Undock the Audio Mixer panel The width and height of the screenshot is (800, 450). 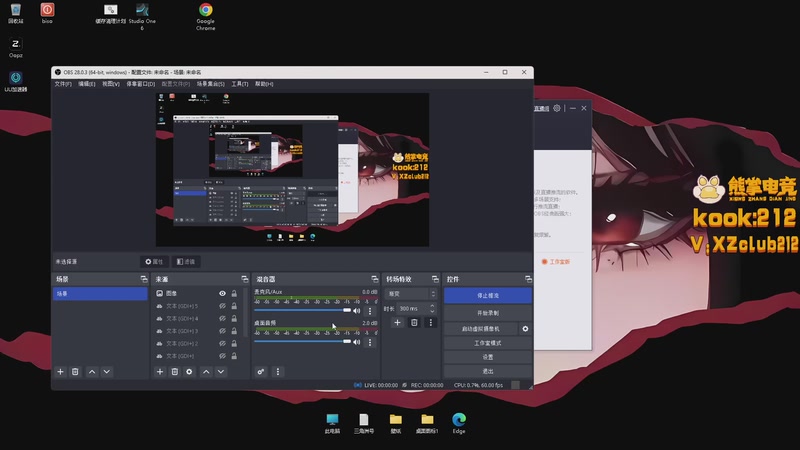point(374,279)
